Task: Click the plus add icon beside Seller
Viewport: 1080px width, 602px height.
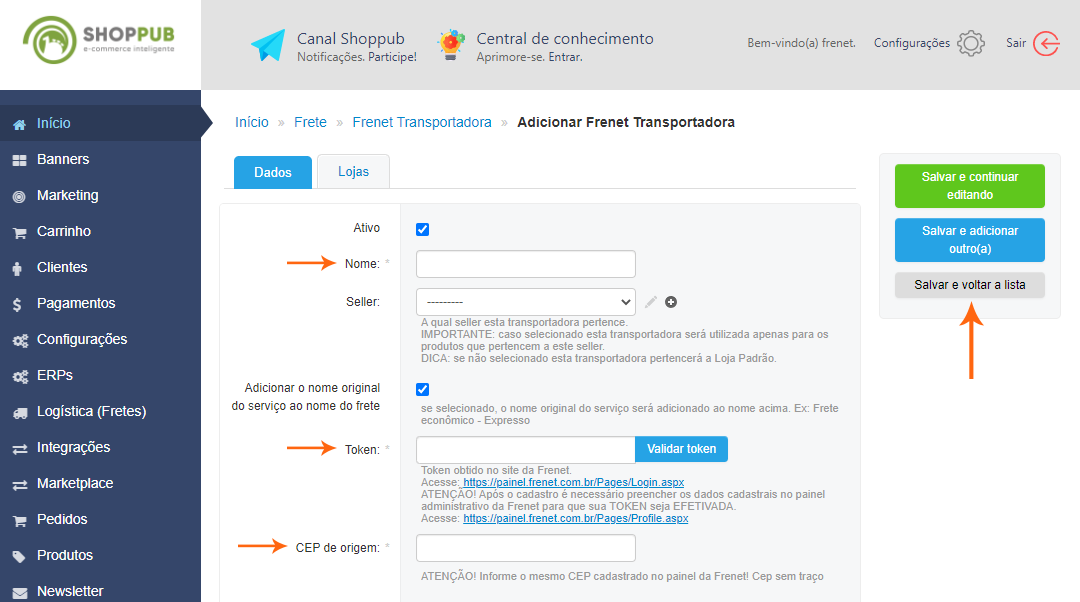Action: [671, 302]
